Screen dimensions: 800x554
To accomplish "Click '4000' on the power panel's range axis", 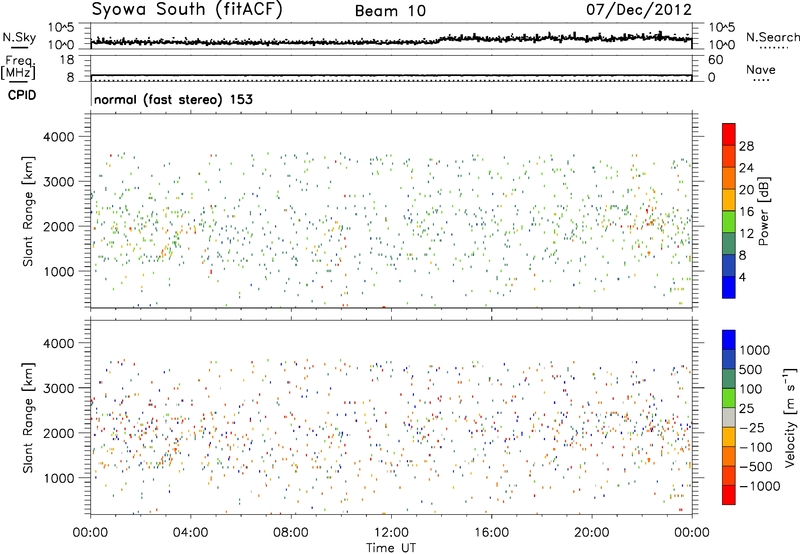I will [58, 137].
